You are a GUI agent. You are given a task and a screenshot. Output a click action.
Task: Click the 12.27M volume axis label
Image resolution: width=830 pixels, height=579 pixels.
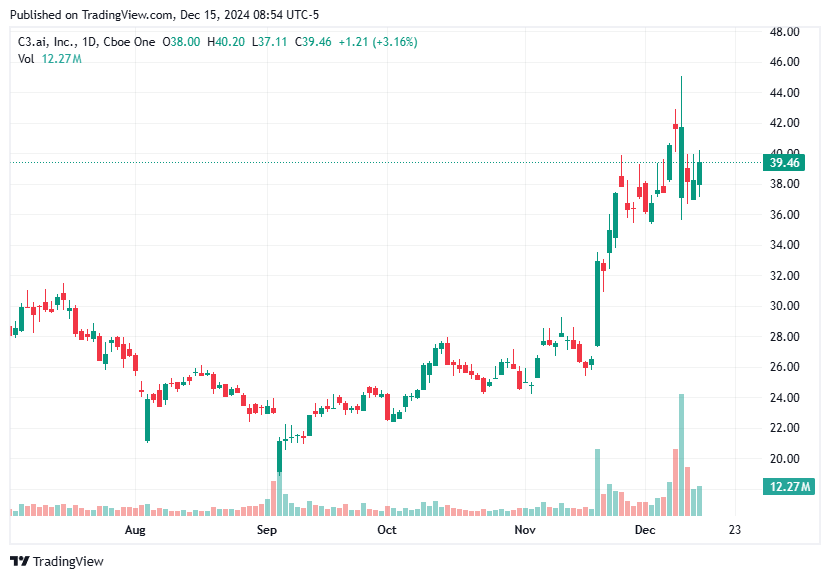(788, 486)
